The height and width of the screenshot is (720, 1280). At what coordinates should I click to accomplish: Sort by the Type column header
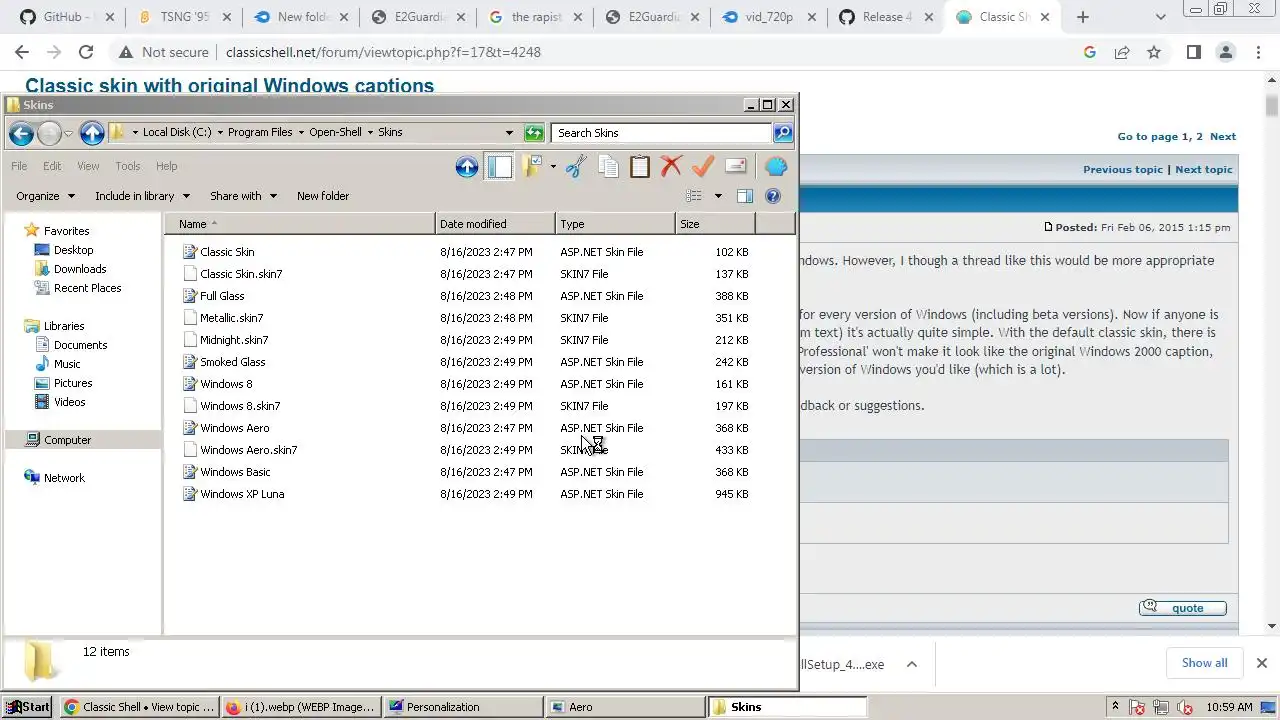point(615,224)
